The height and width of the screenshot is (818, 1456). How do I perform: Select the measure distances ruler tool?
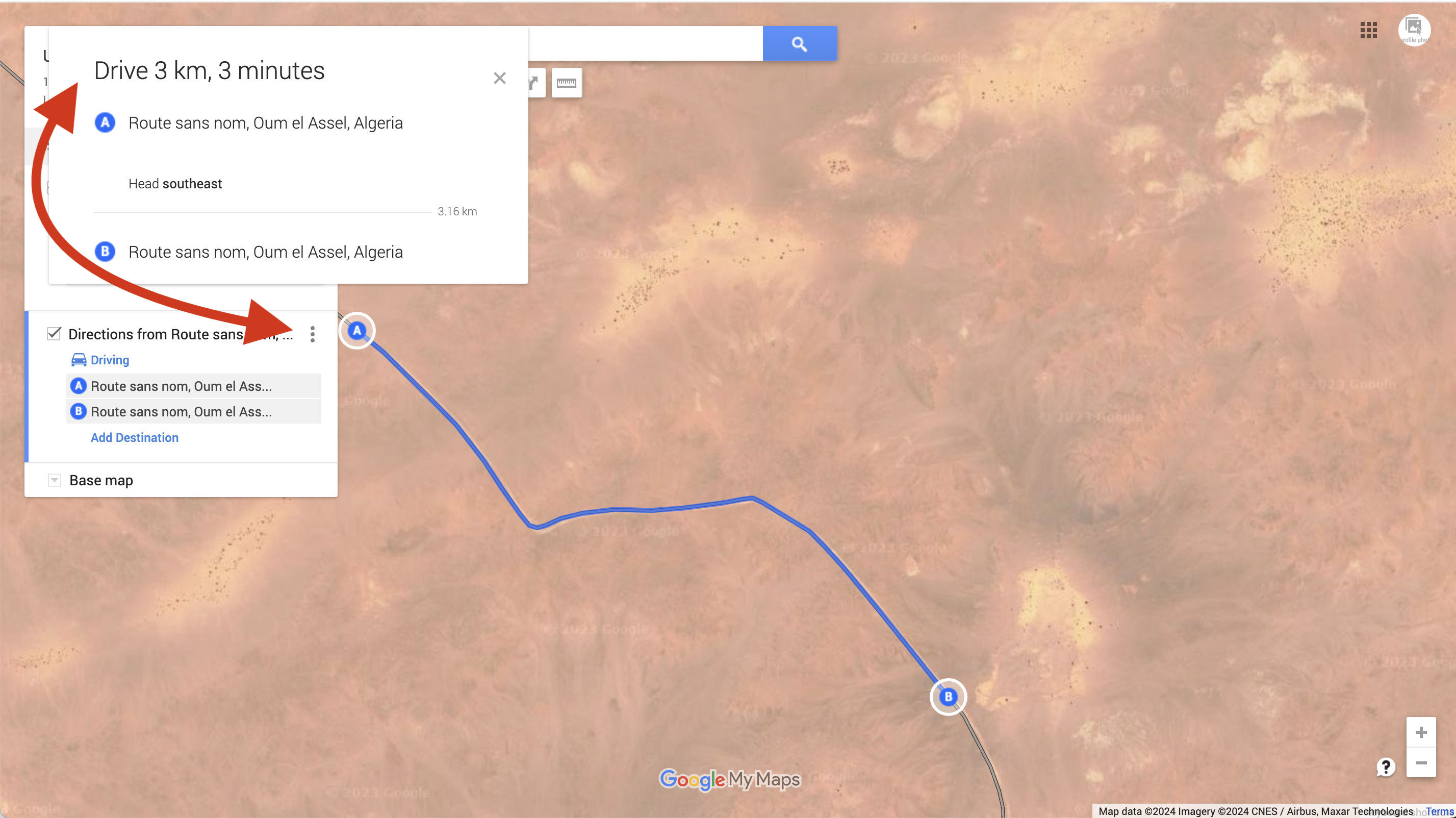567,83
